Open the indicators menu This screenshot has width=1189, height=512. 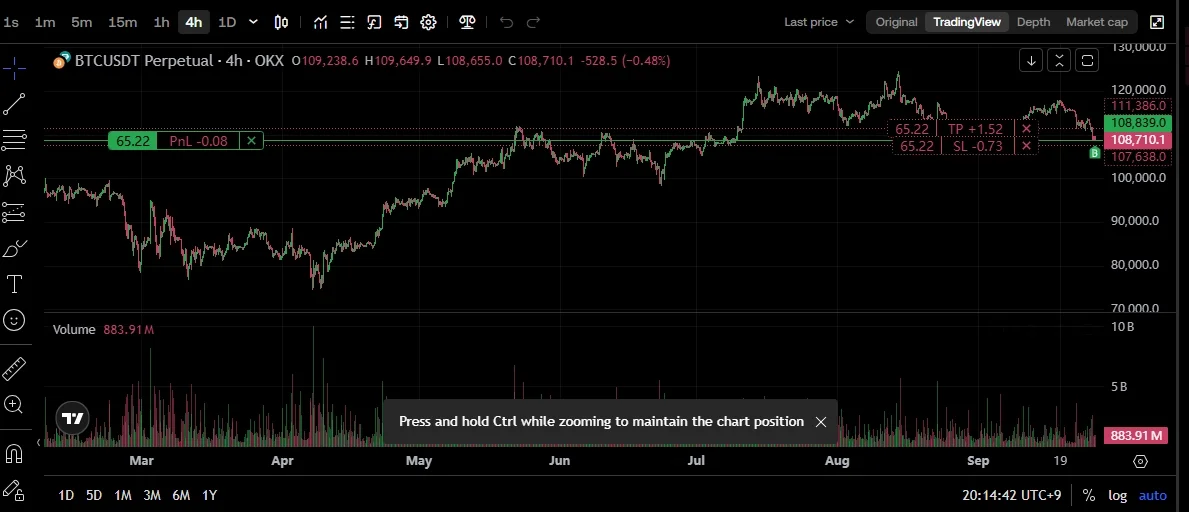[x=320, y=22]
